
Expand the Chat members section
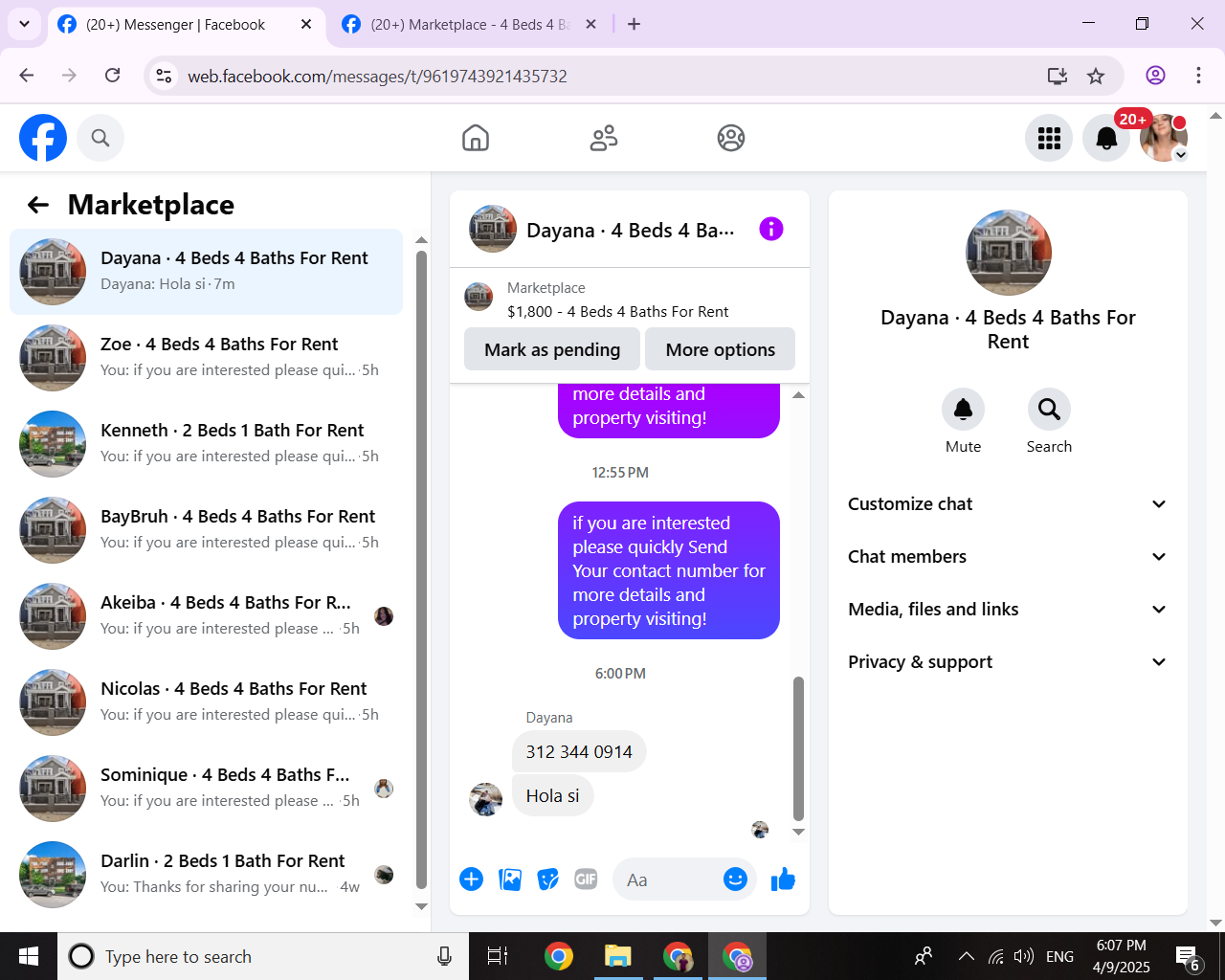1008,557
